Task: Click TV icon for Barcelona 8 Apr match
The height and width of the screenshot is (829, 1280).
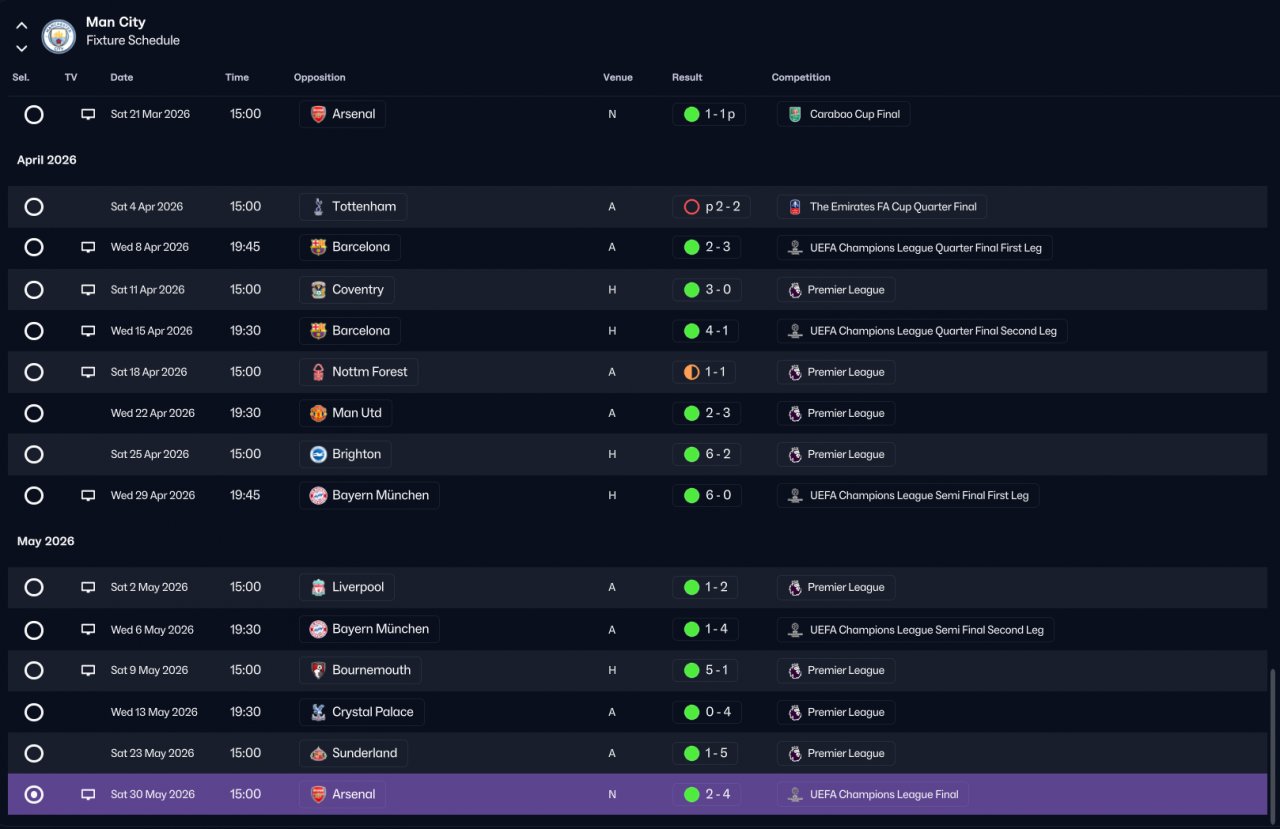Action: [x=88, y=247]
